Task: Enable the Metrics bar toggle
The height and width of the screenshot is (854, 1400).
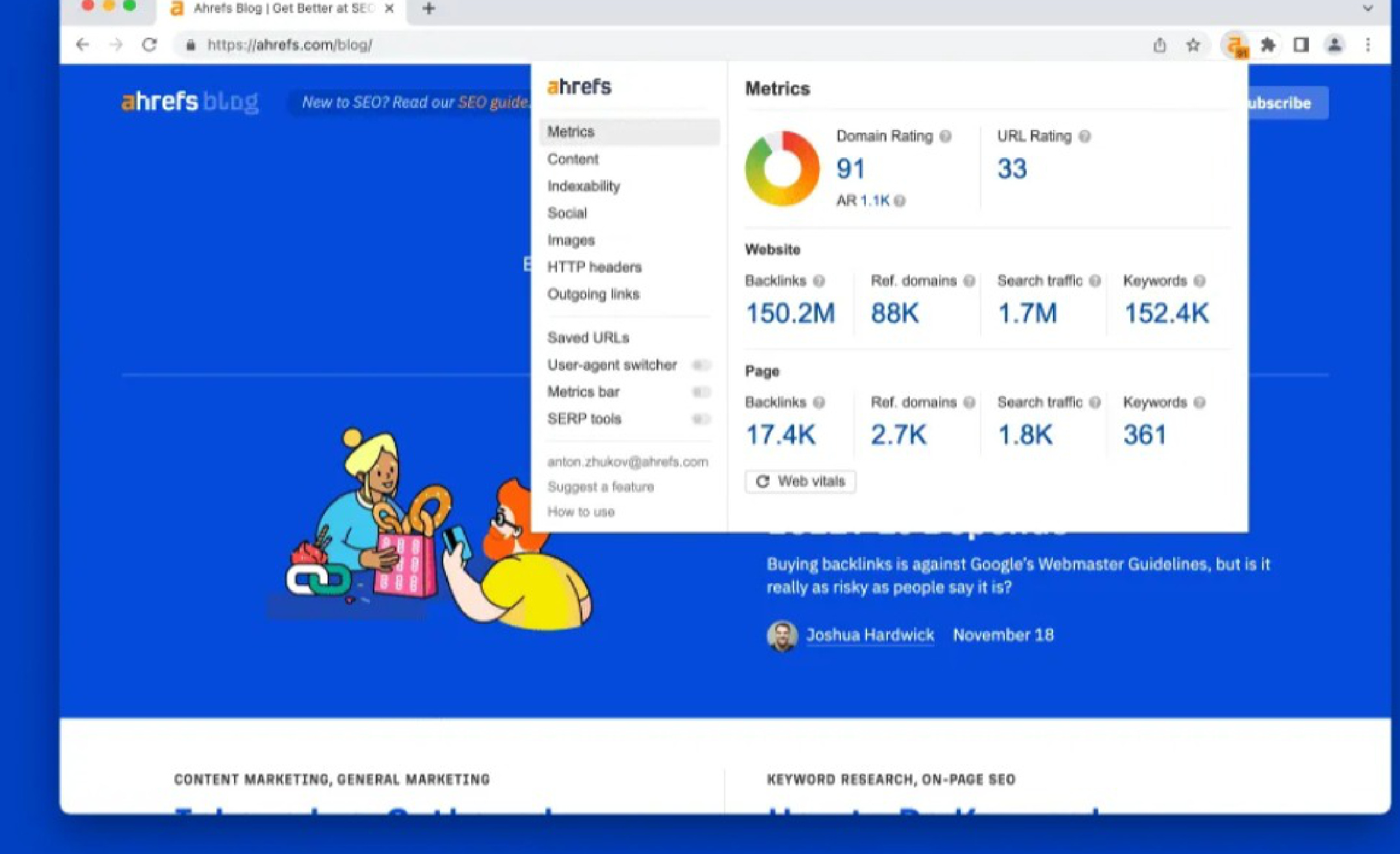Action: point(701,392)
